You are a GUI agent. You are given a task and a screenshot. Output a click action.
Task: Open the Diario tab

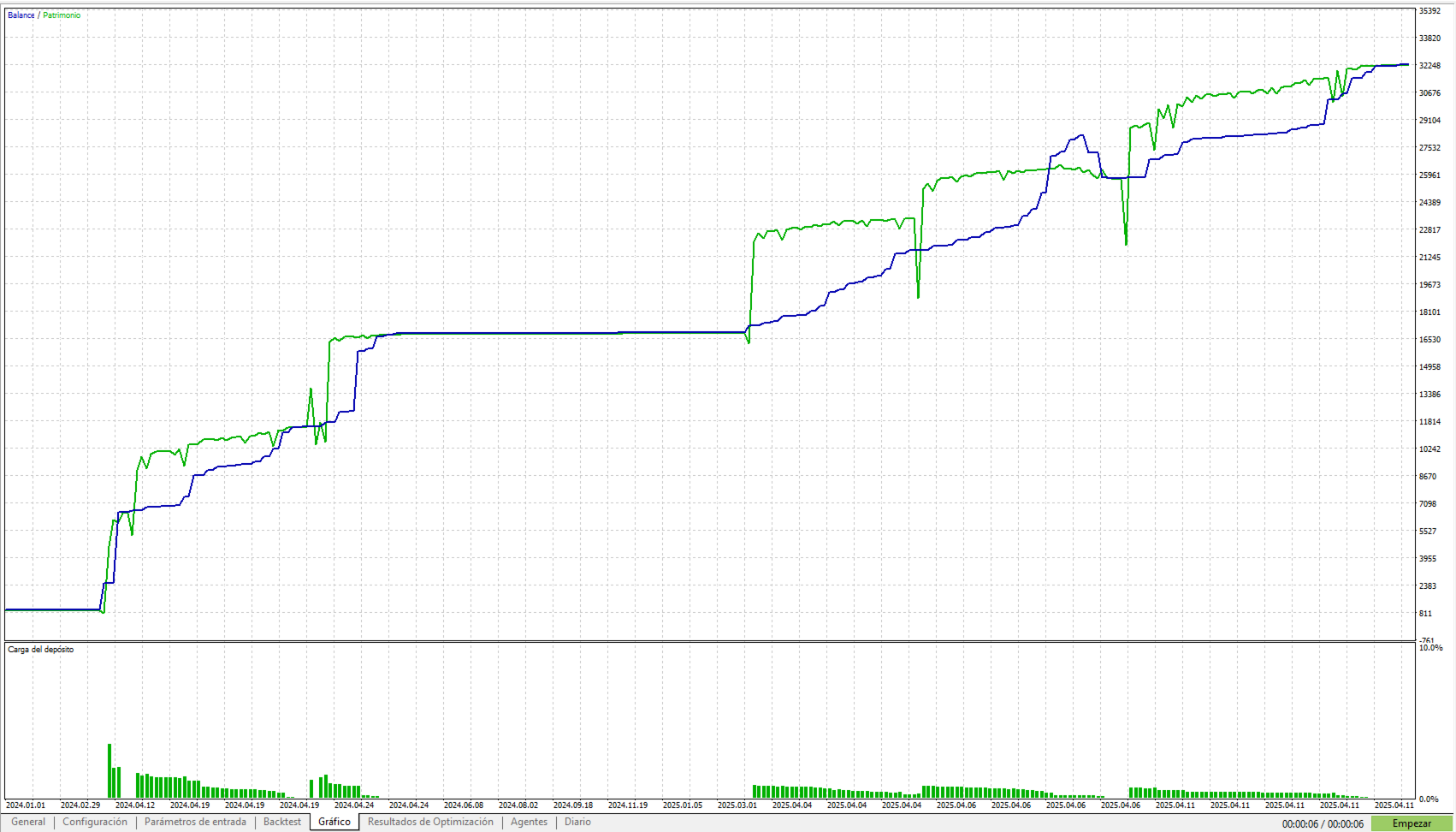click(x=577, y=822)
